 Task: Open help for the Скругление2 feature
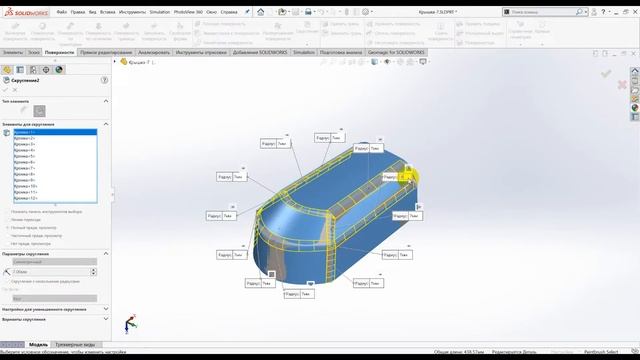coord(104,80)
